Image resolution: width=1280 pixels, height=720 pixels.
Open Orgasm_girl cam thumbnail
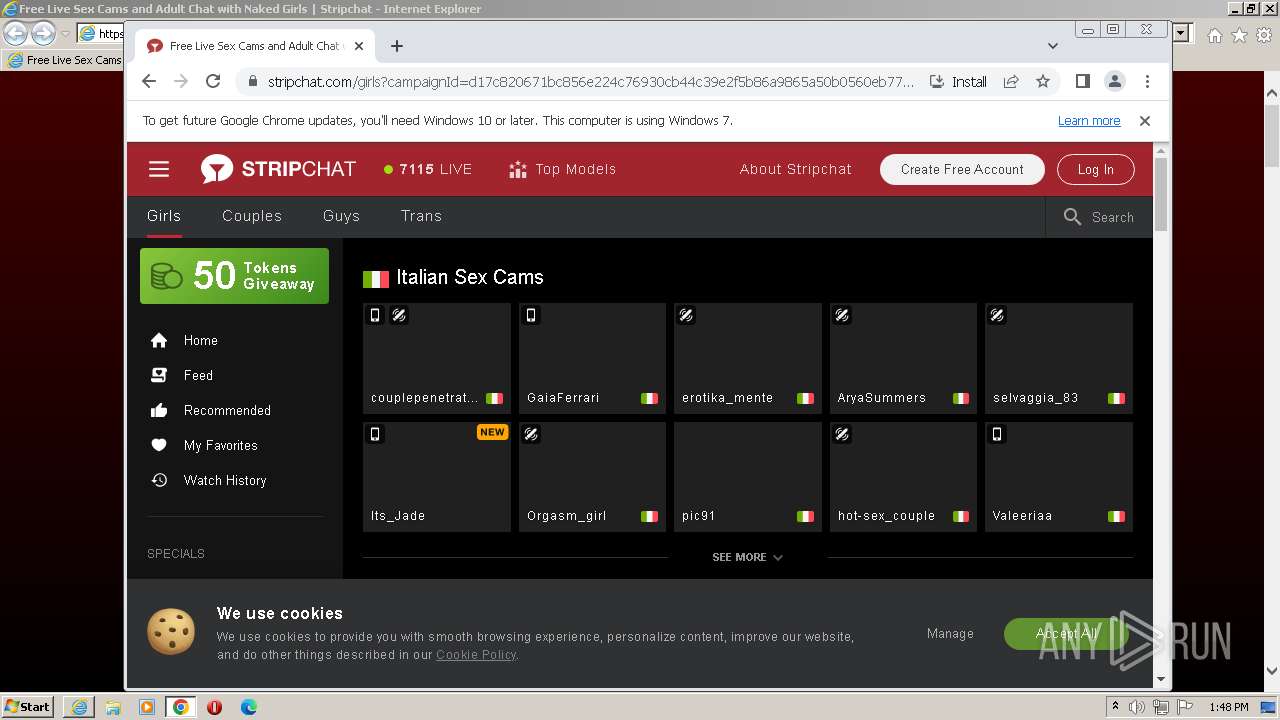point(592,476)
